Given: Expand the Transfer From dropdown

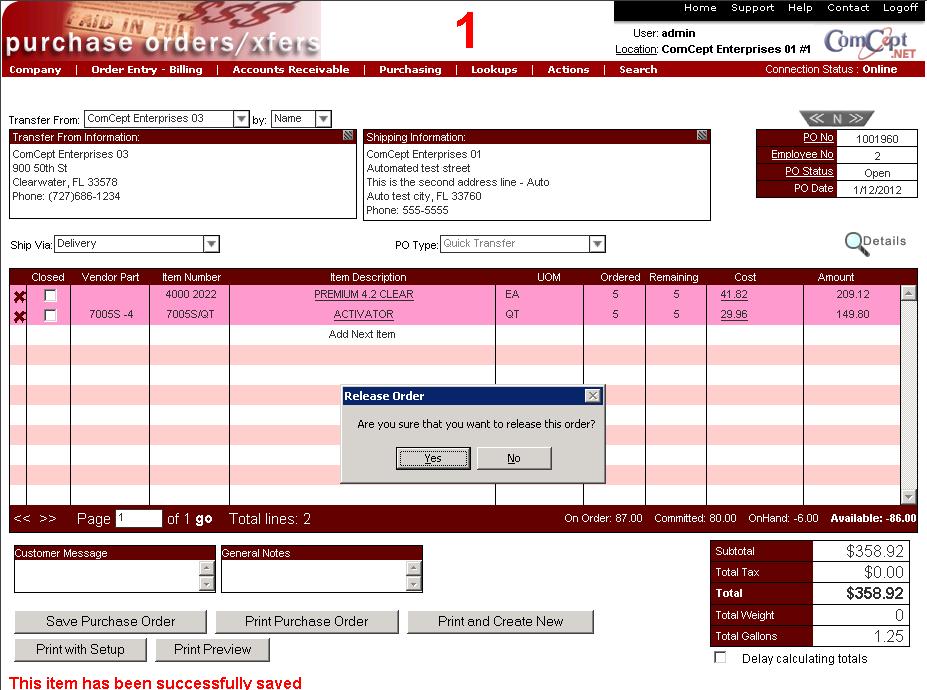Looking at the screenshot, I should tap(241, 119).
